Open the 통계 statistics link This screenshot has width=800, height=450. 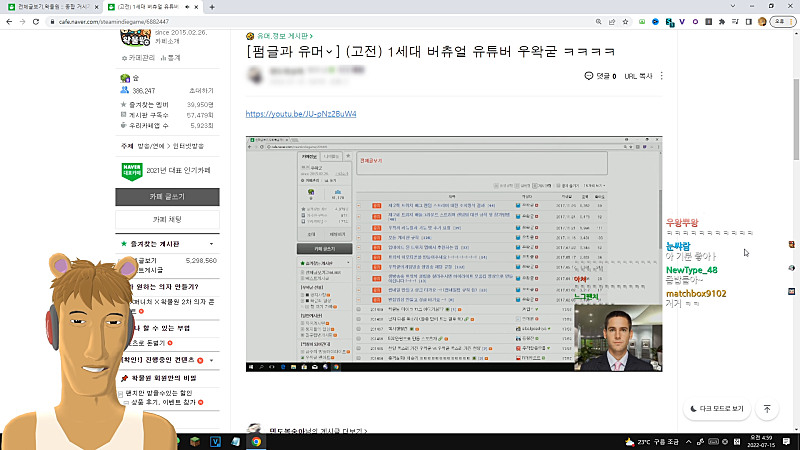170,58
